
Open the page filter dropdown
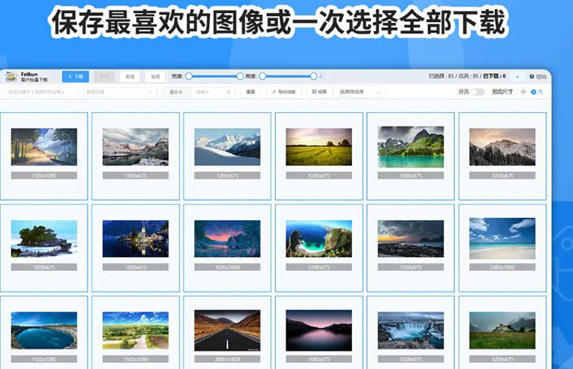click(119, 92)
